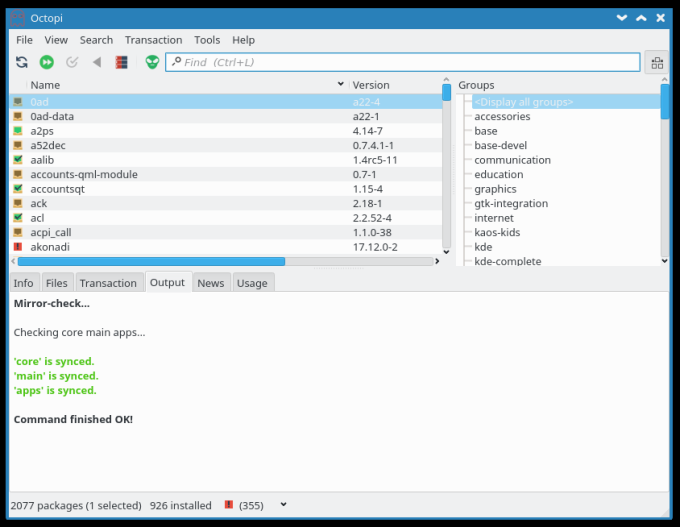Switch to the Files tab
This screenshot has width=680, height=527.
coord(57,283)
